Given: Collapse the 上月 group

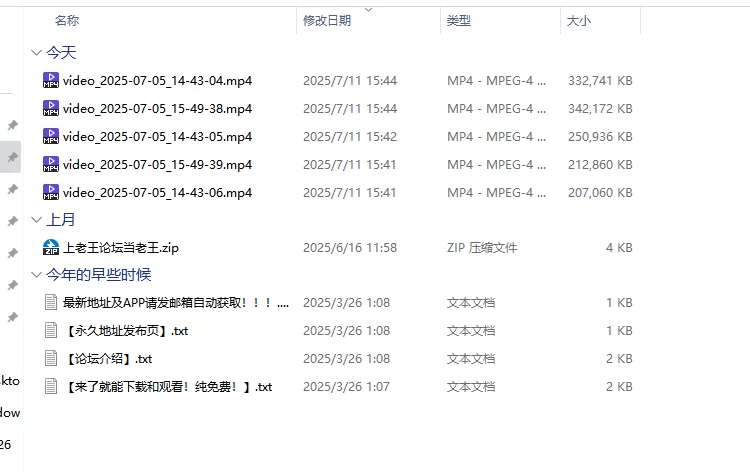Looking at the screenshot, I should (36, 220).
